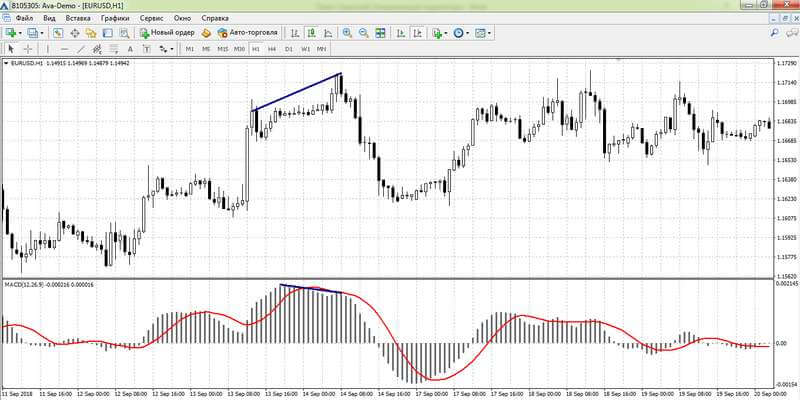This screenshot has width=800, height=400.
Task: Select the horizontal line tool
Action: 64,48
